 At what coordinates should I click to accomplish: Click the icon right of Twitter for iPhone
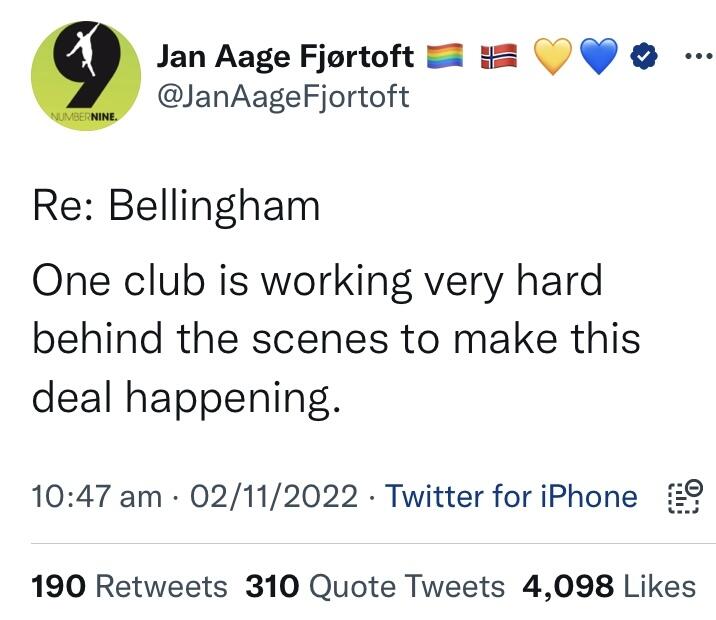pyautogui.click(x=683, y=497)
